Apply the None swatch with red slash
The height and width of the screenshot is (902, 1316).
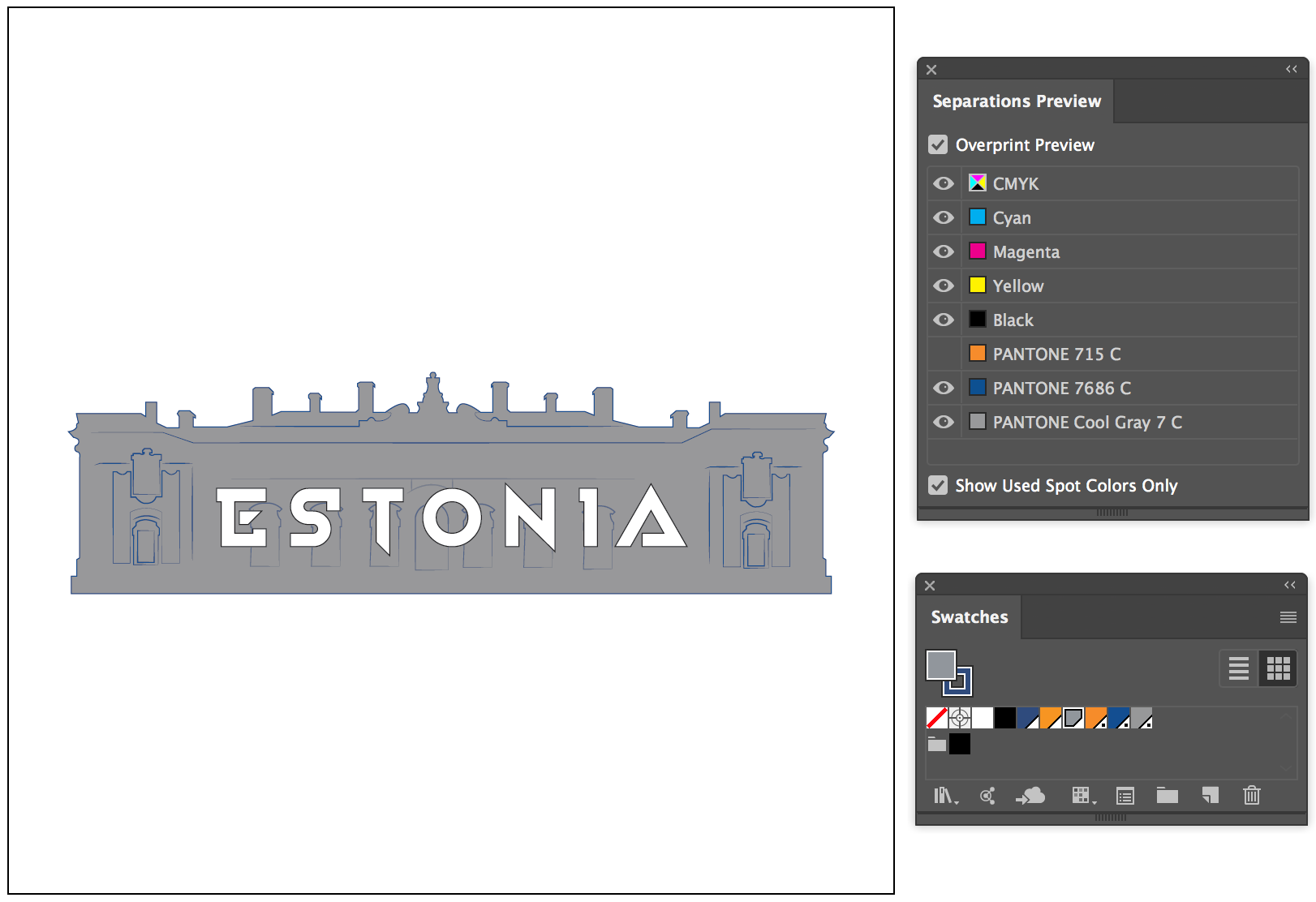click(937, 718)
